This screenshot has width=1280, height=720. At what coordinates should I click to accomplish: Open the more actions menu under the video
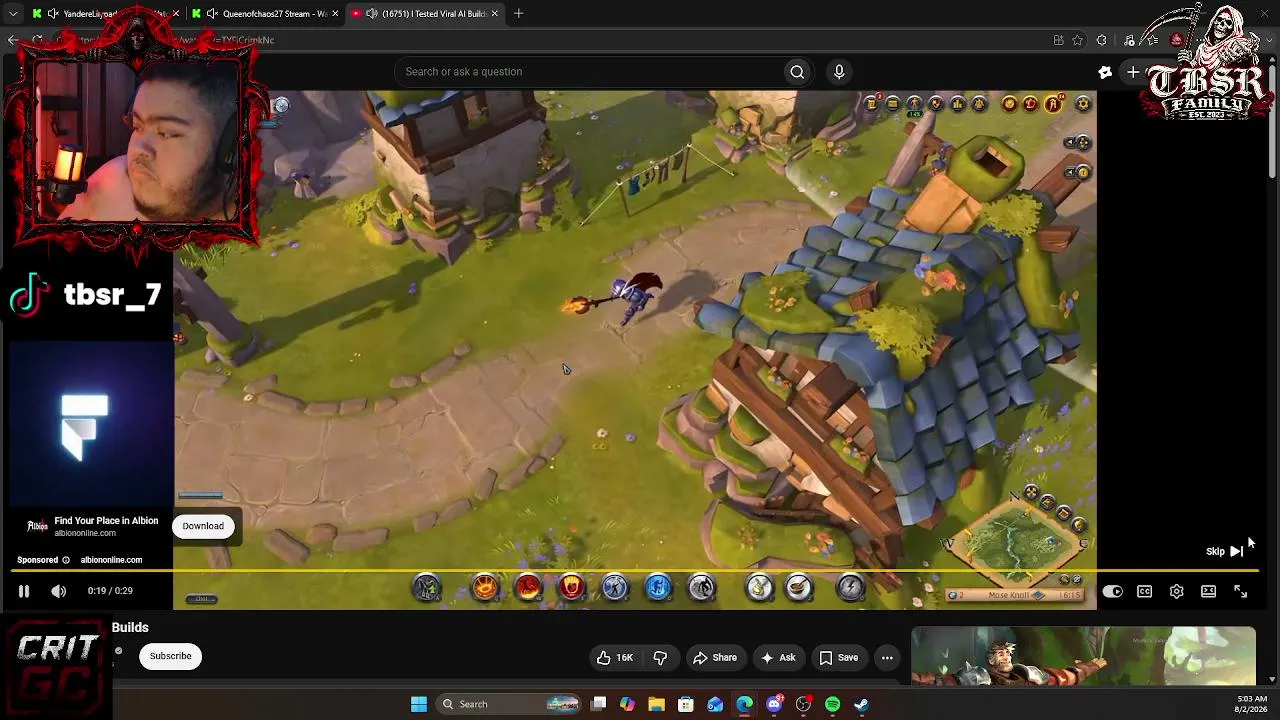tap(887, 657)
